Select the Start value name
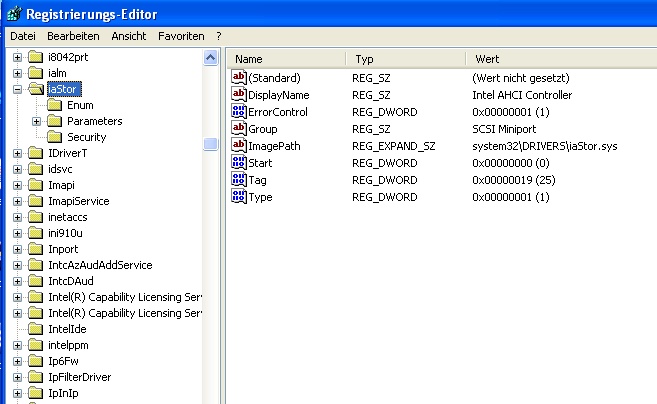Image resolution: width=657 pixels, height=404 pixels. pyautogui.click(x=260, y=163)
